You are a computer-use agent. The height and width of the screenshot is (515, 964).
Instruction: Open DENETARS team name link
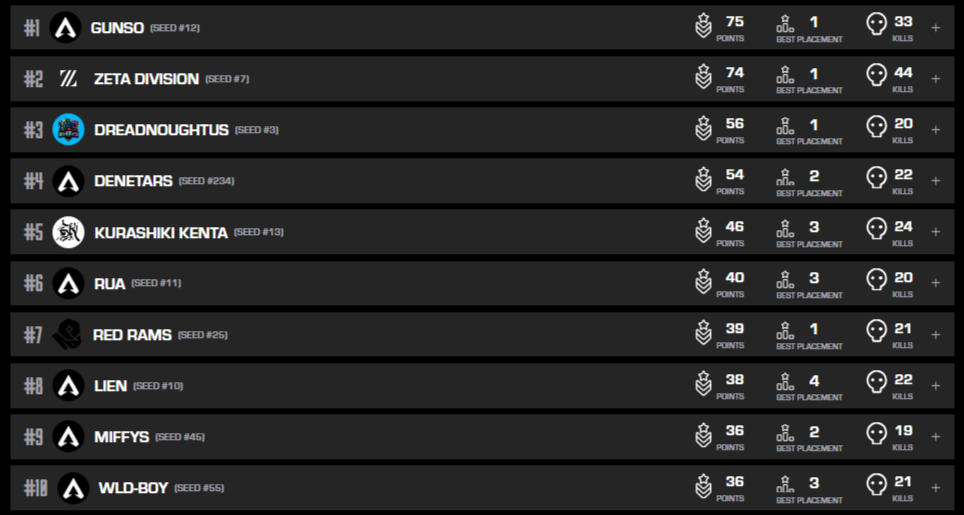click(x=133, y=181)
